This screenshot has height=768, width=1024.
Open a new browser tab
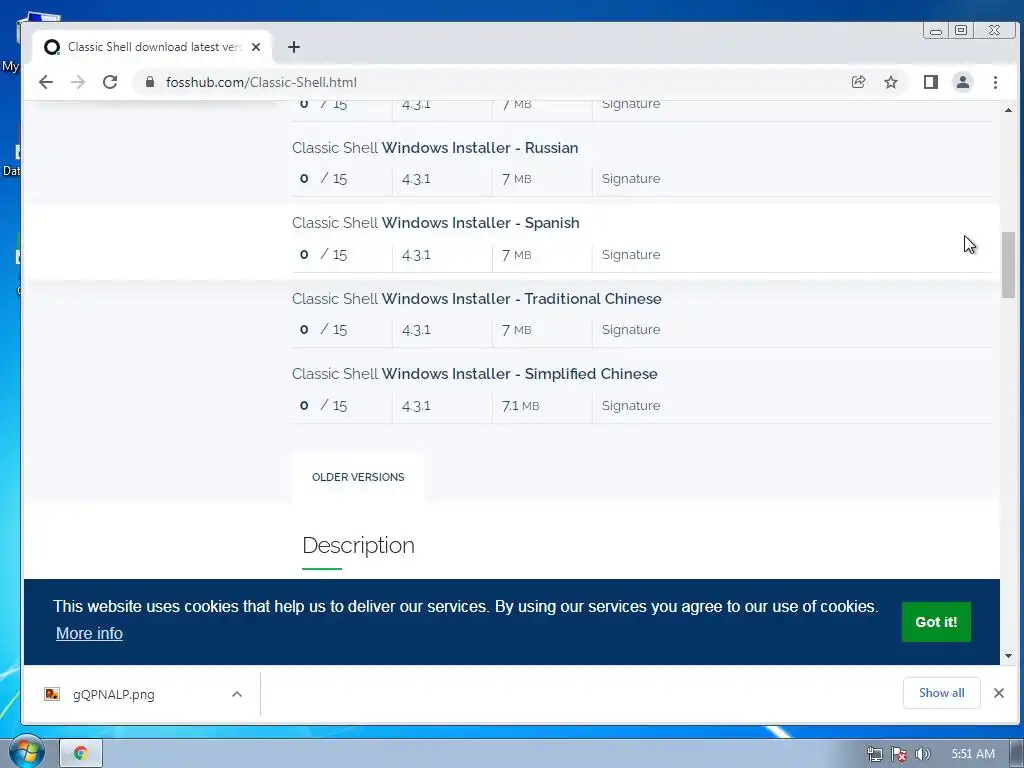pos(294,47)
